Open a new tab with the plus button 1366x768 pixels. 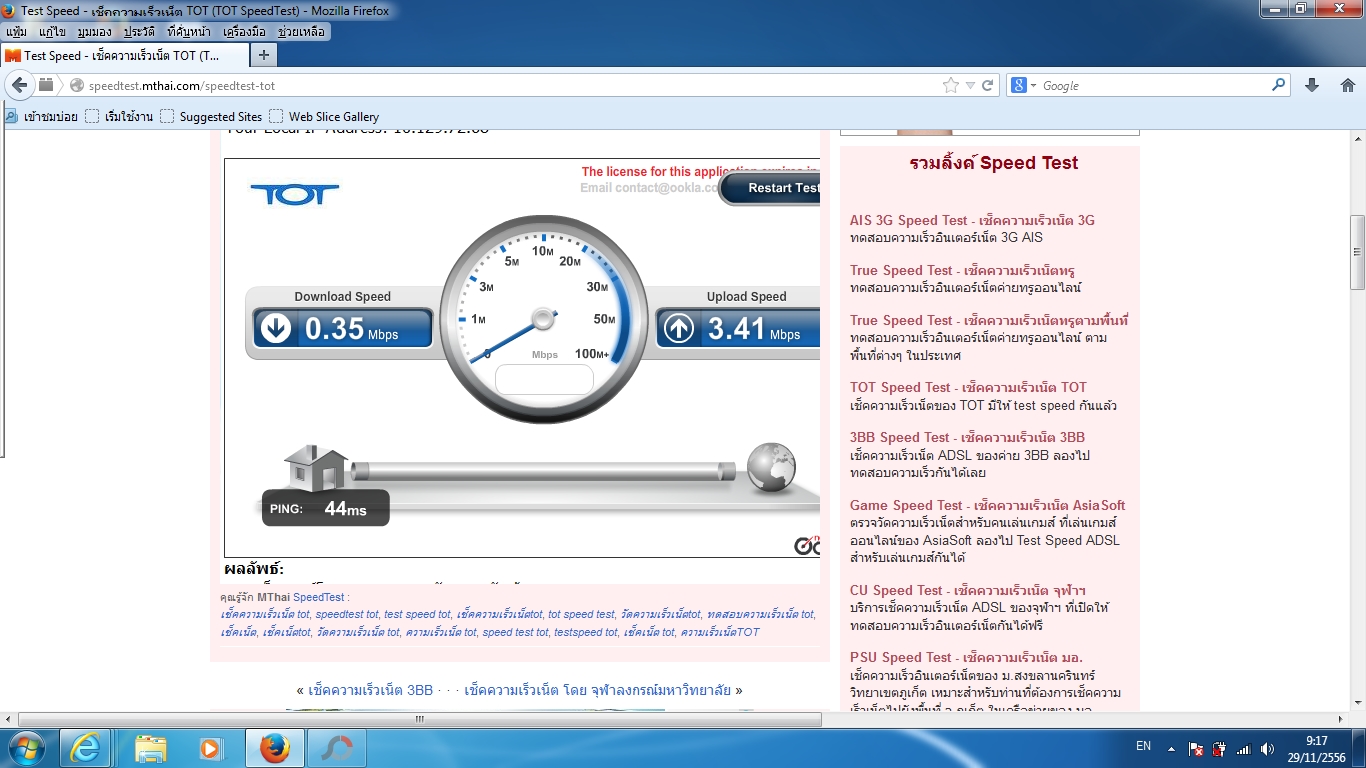pos(263,55)
